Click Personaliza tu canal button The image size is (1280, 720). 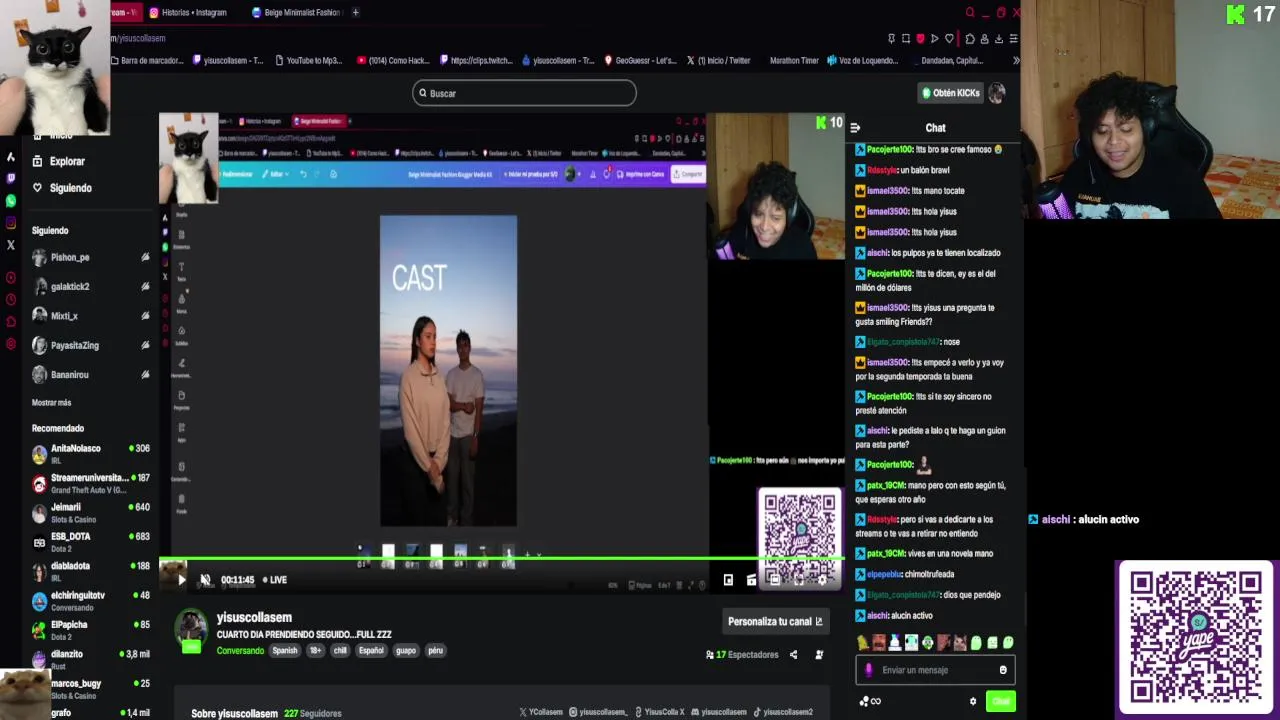click(775, 621)
